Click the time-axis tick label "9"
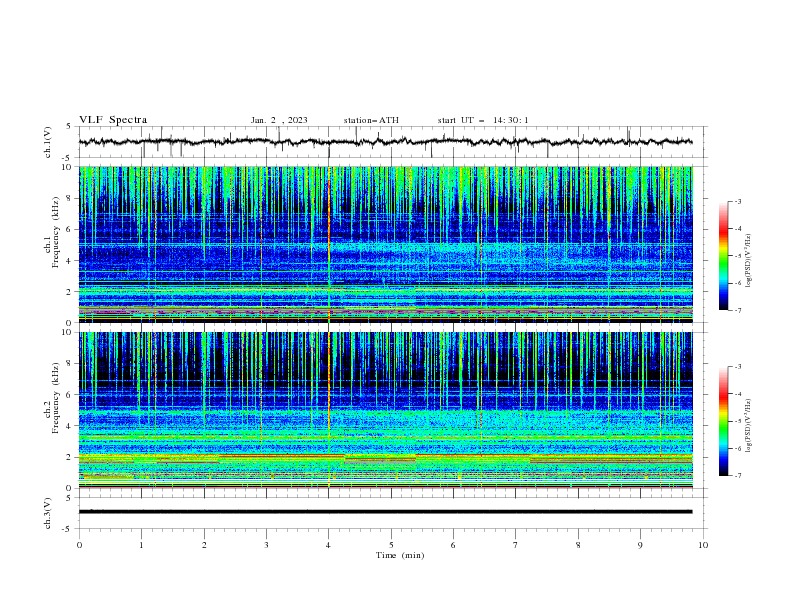Image resolution: width=792 pixels, height=612 pixels. [640, 545]
